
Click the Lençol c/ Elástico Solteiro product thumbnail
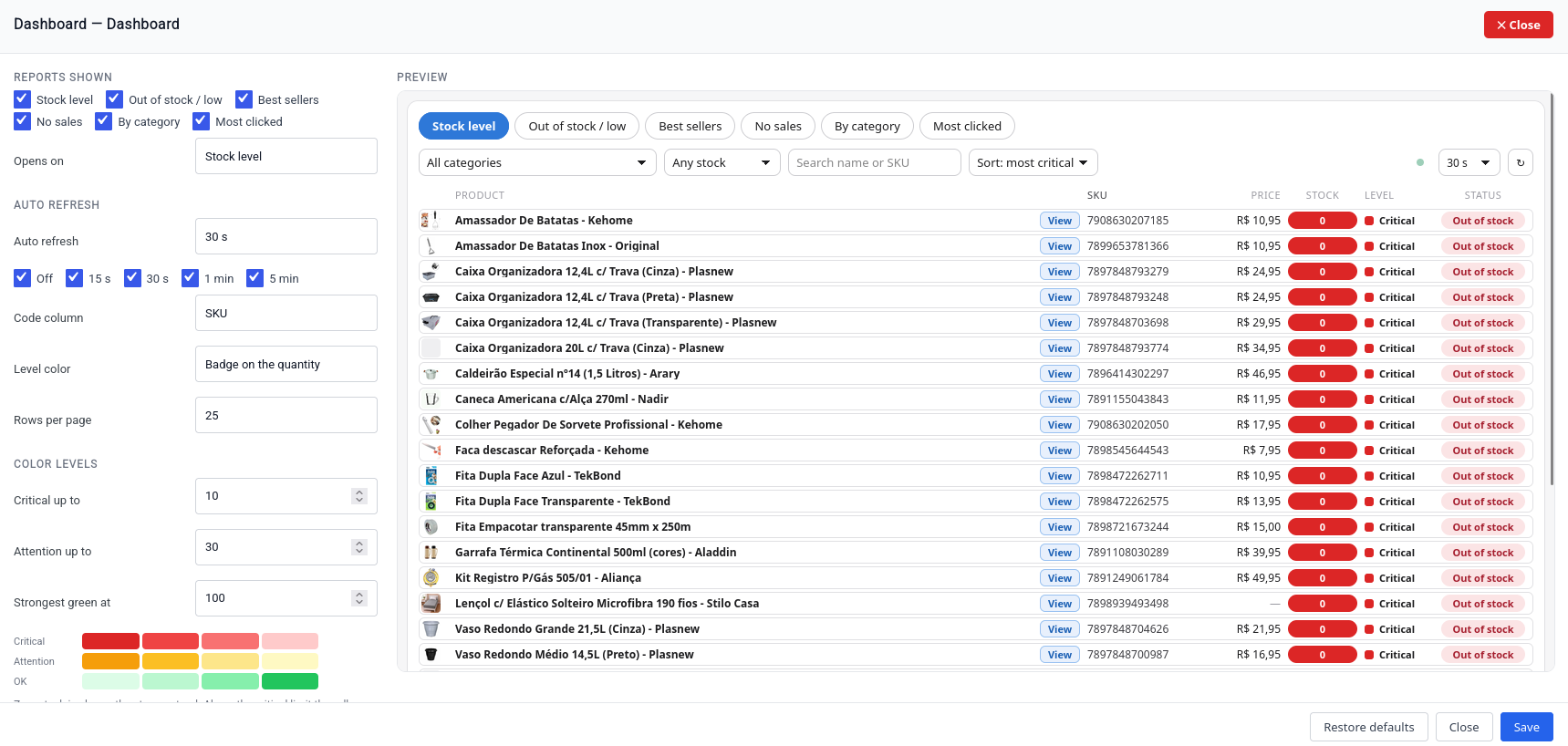431,604
